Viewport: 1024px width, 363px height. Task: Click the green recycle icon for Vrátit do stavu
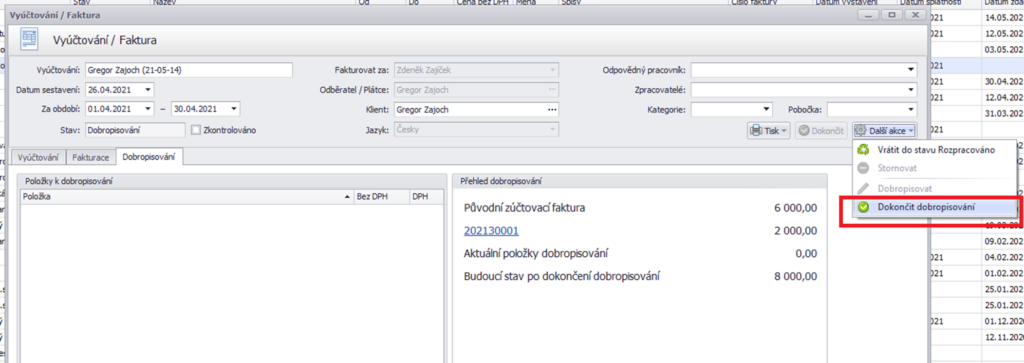coord(863,150)
